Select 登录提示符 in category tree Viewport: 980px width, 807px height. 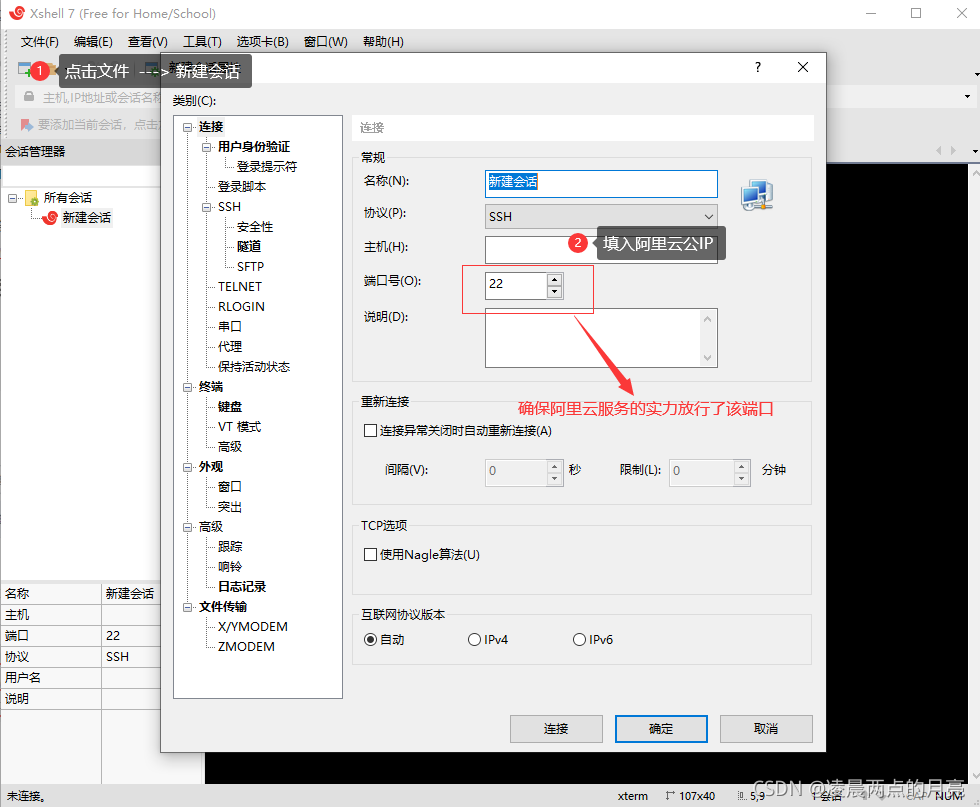tap(267, 167)
